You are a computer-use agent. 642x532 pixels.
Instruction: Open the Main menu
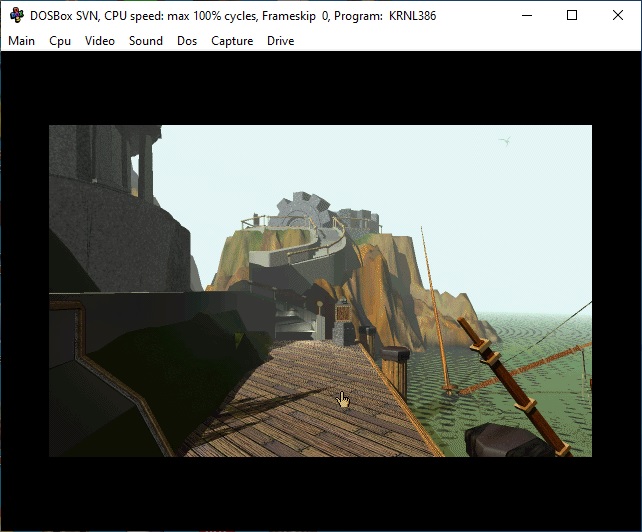(21, 41)
